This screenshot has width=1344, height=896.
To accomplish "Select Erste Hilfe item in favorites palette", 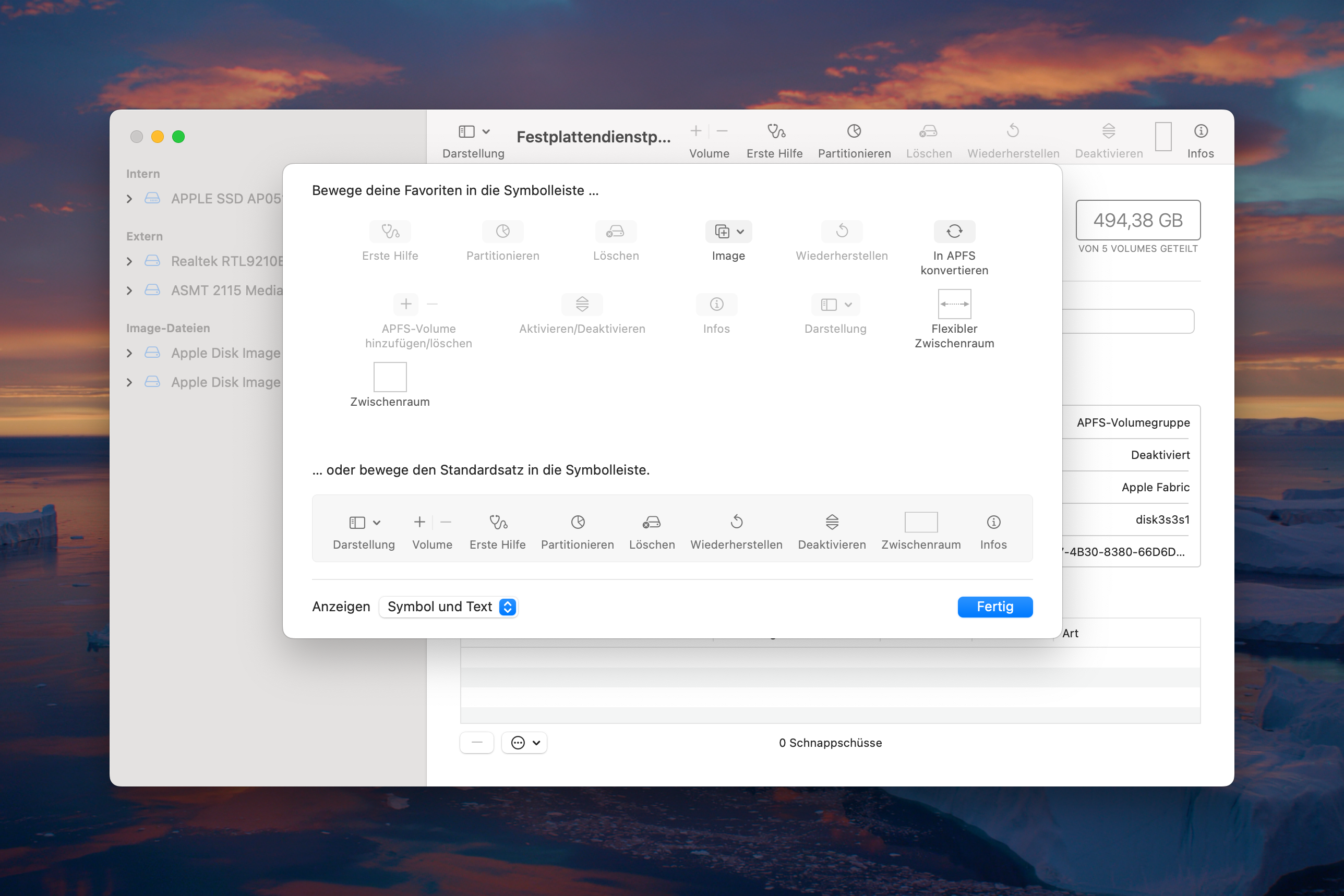I will pyautogui.click(x=390, y=241).
